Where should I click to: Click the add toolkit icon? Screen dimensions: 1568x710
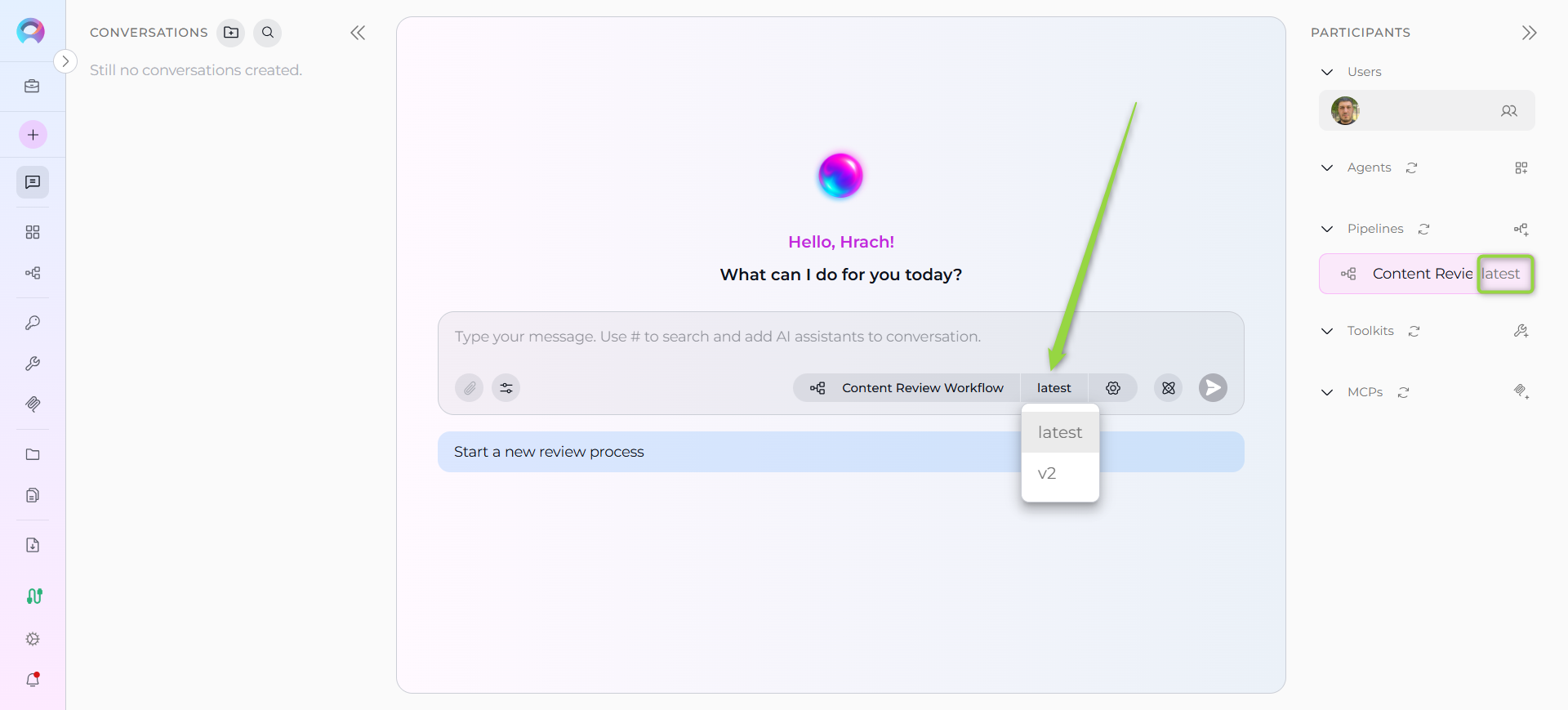(1521, 331)
